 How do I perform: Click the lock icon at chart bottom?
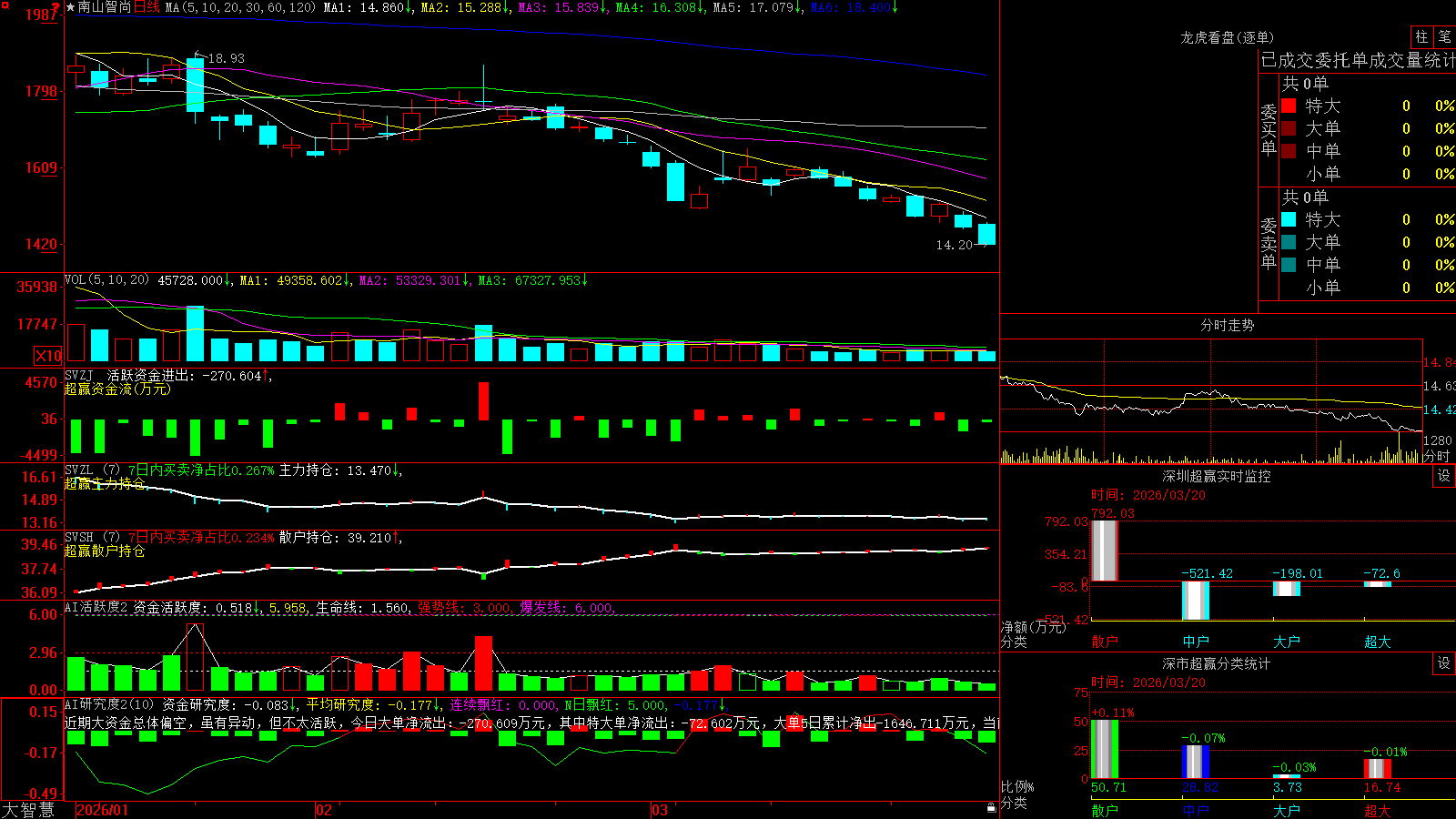point(992,808)
